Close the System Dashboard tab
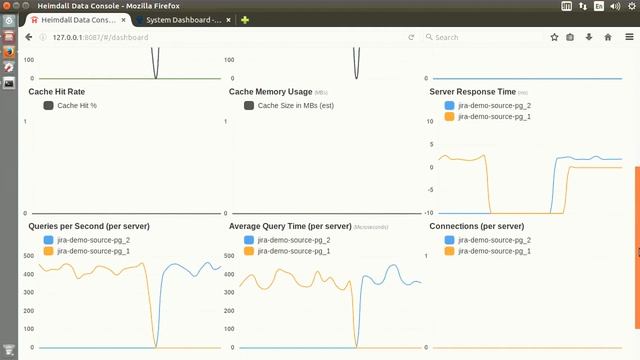Viewport: 640px width, 360px height. coord(228,20)
